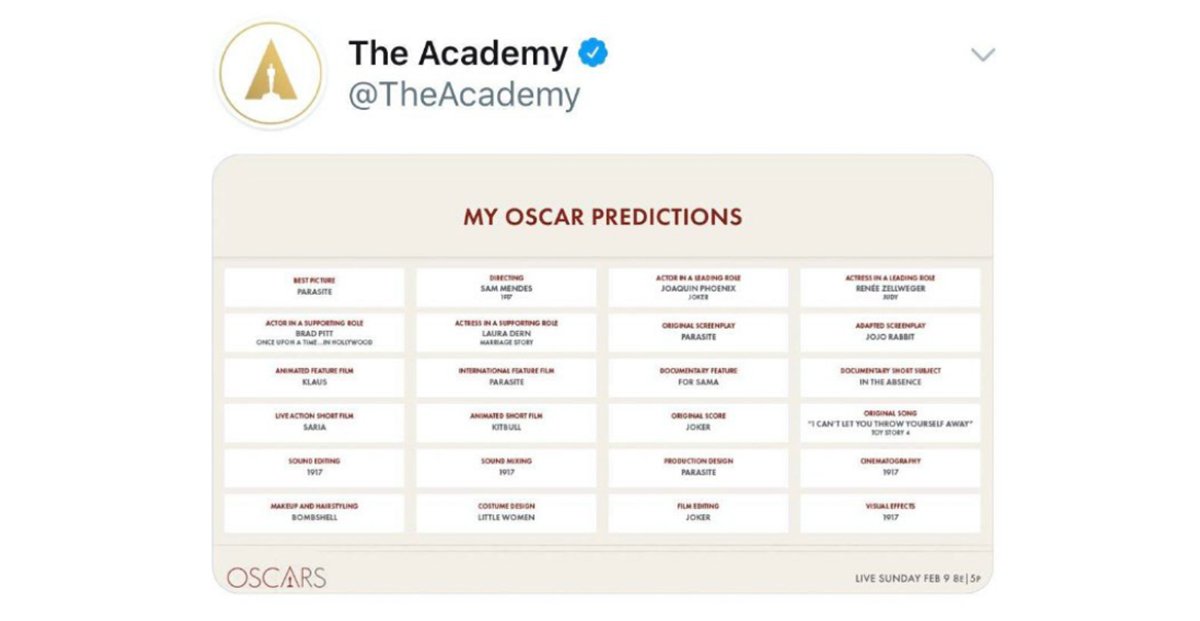Select the Original Song Toy Story 4 card
The width and height of the screenshot is (1200, 621).
click(x=890, y=423)
